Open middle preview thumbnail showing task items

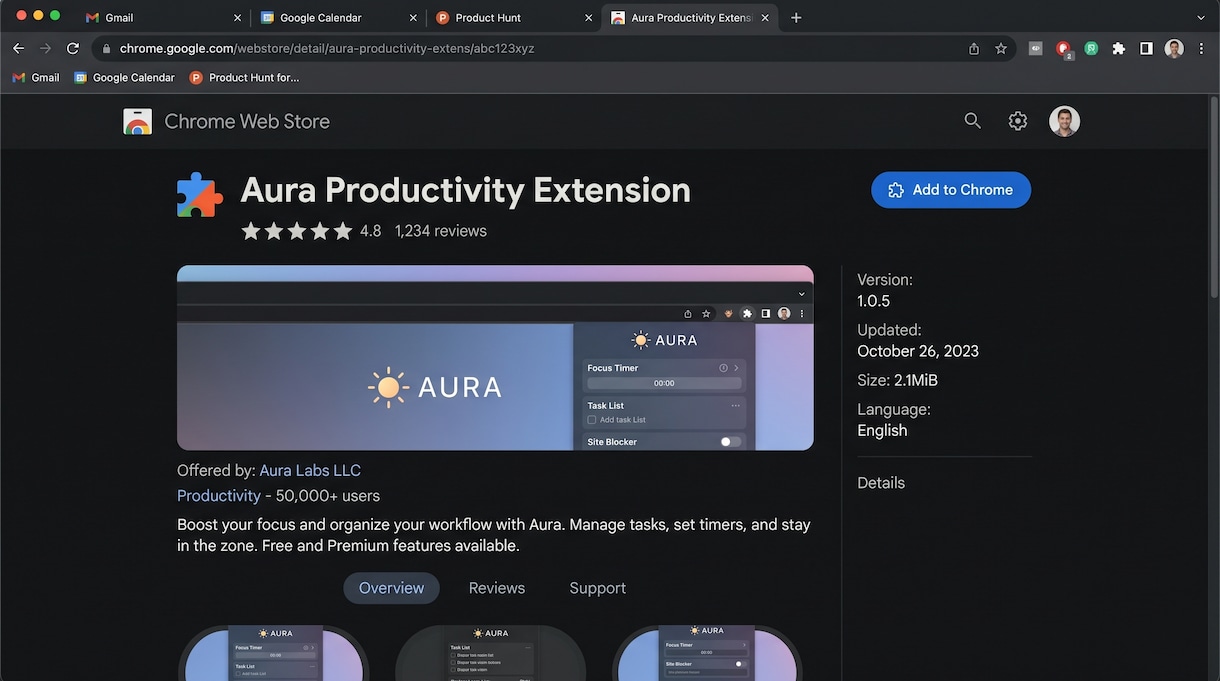(x=491, y=653)
